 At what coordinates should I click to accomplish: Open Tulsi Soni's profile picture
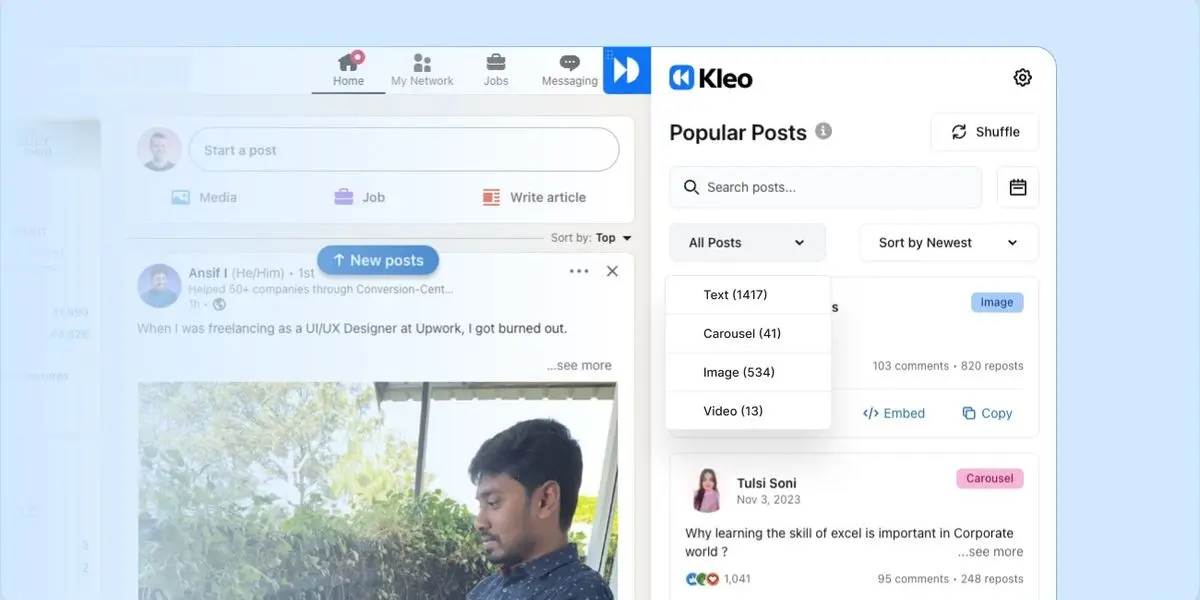pyautogui.click(x=707, y=490)
